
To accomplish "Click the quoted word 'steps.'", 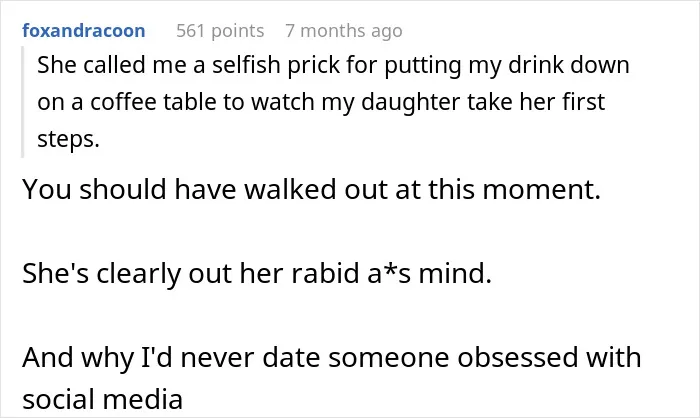I will 68,140.
